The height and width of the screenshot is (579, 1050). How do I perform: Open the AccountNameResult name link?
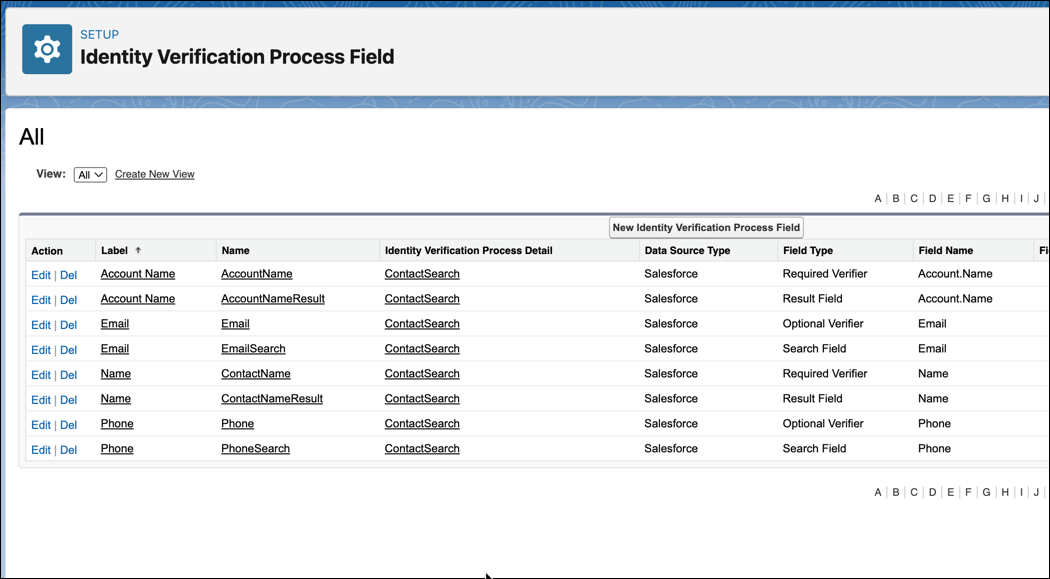click(x=273, y=299)
